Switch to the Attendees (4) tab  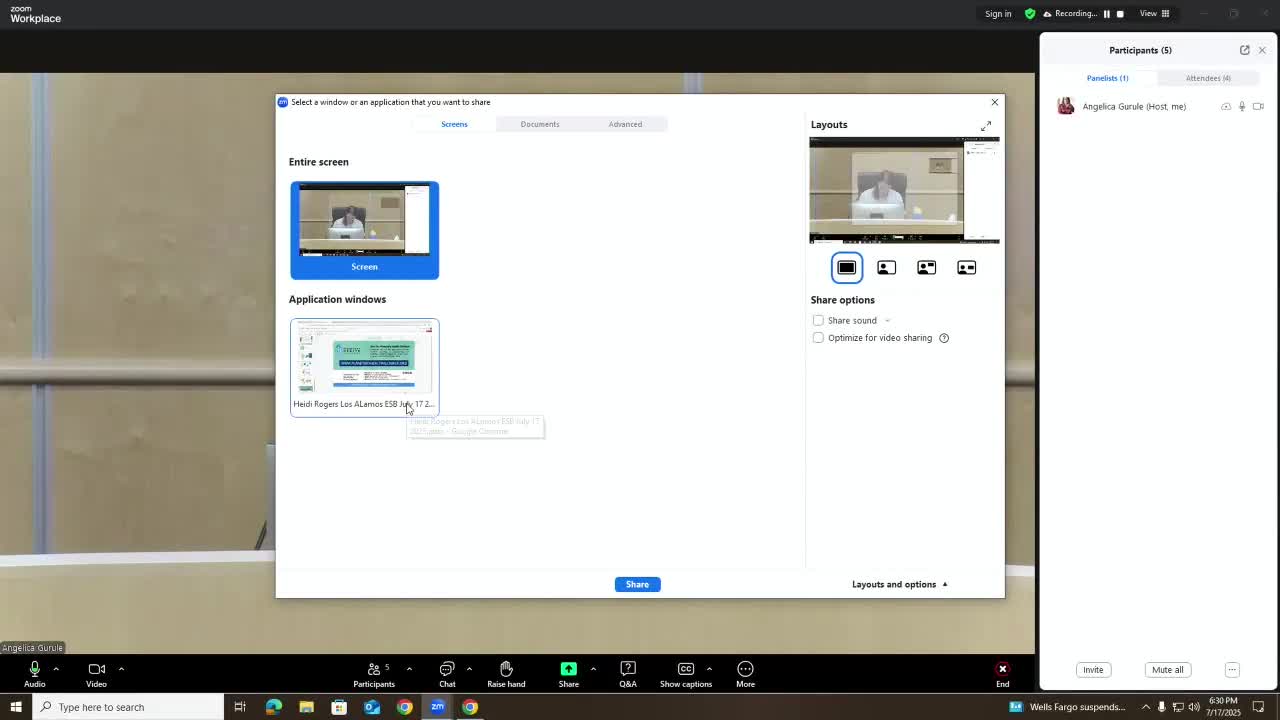click(1207, 78)
